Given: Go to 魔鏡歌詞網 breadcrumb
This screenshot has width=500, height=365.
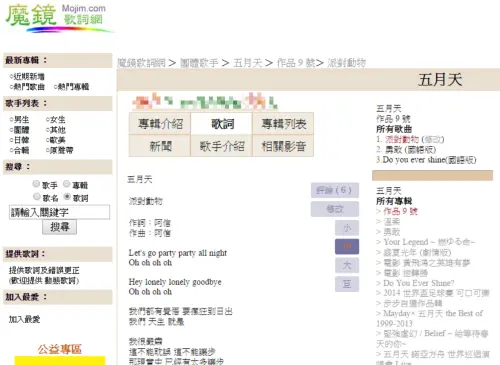Looking at the screenshot, I should tap(141, 63).
